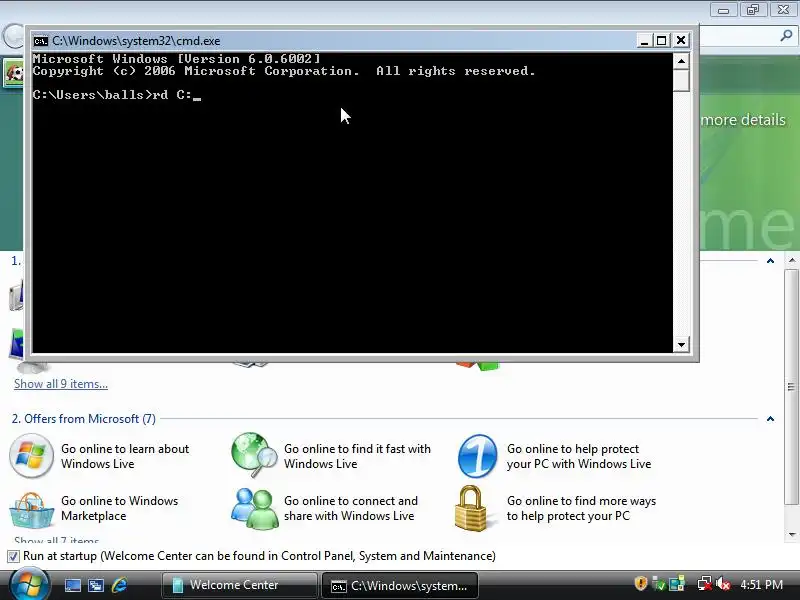Click the search magnifier in Welcome Center

(x=786, y=36)
